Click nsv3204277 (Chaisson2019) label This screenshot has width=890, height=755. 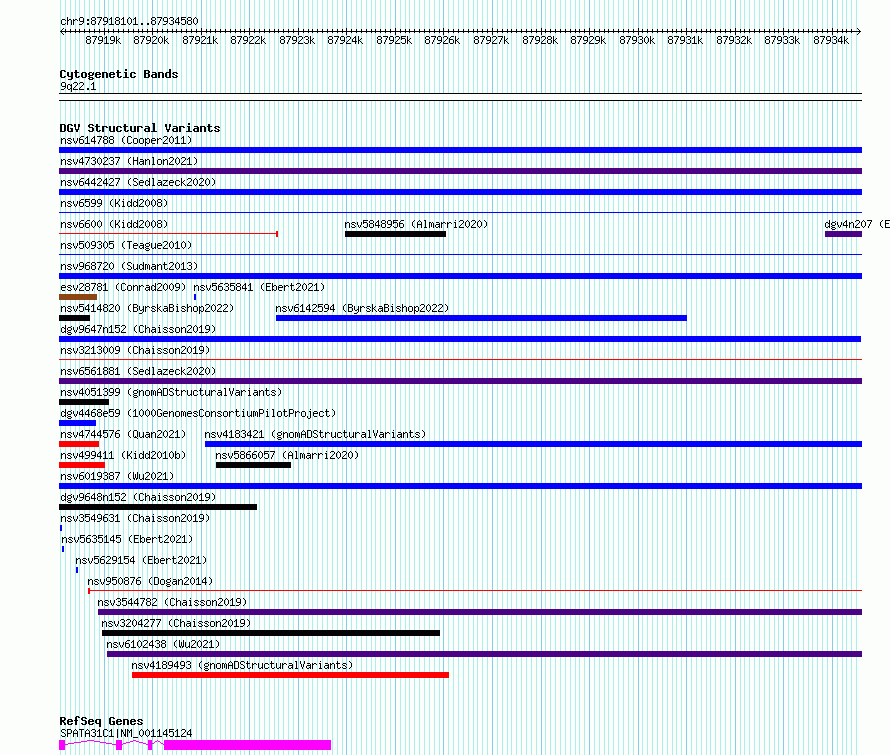[176, 623]
